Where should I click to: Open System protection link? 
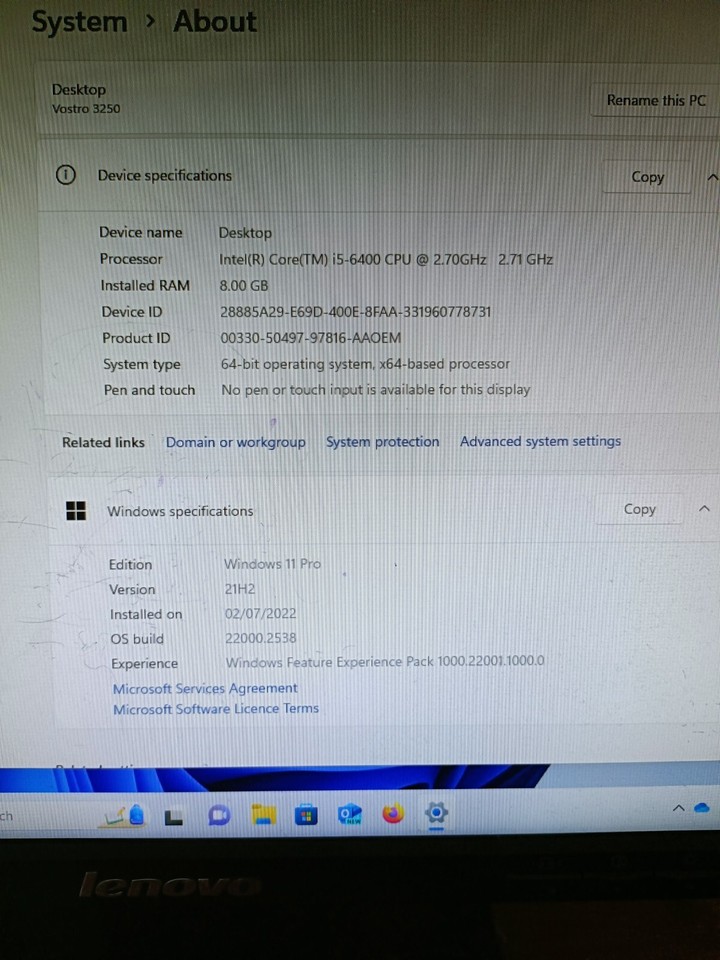tap(382, 441)
